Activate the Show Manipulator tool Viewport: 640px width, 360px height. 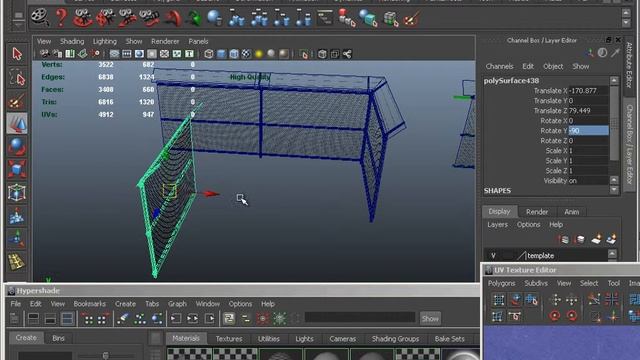coord(17,239)
